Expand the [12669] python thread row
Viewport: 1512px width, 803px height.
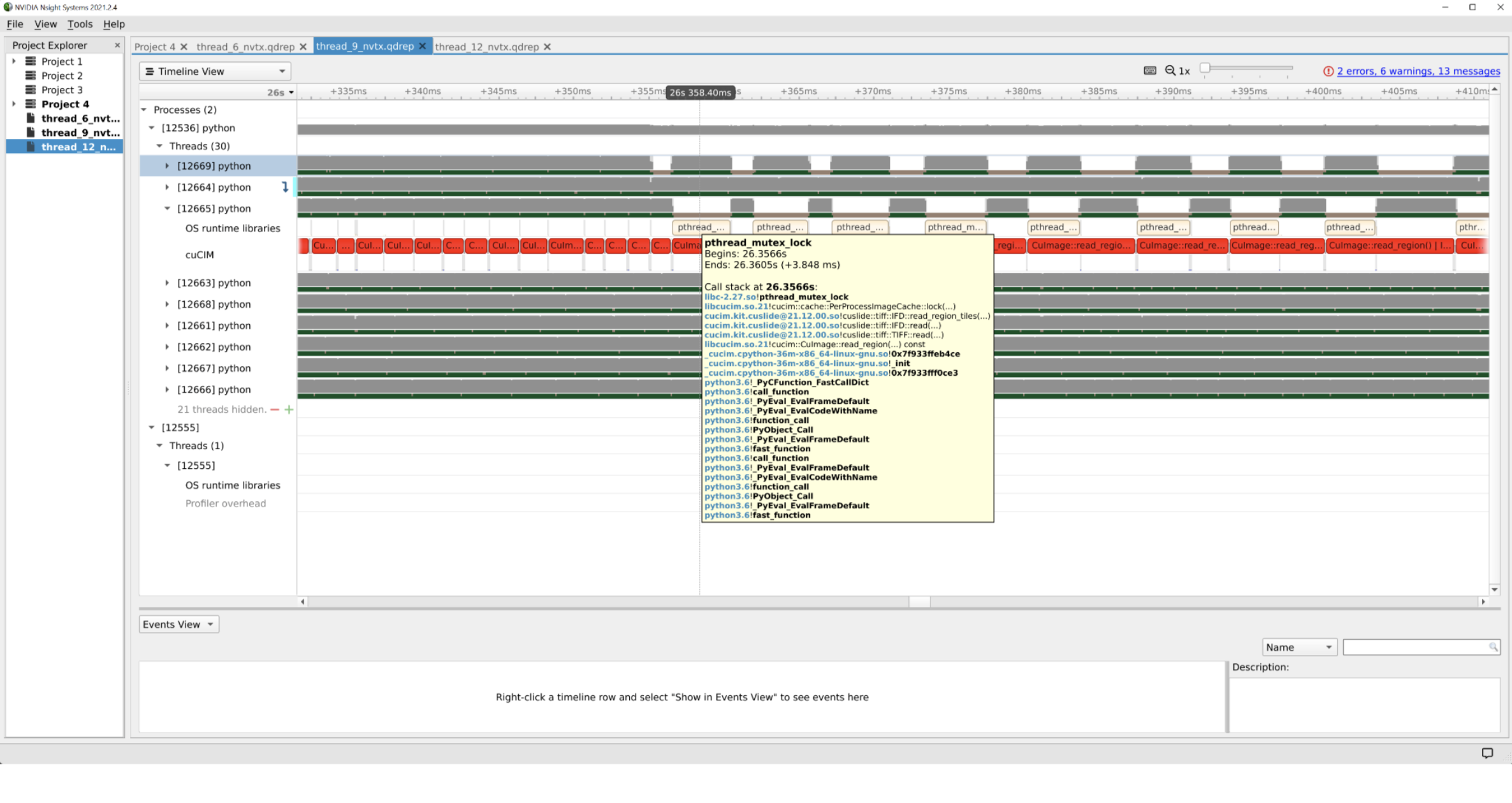coord(167,166)
